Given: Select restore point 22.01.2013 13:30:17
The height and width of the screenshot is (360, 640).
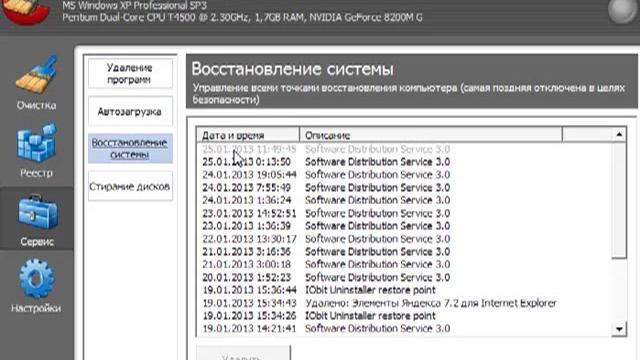Looking at the screenshot, I should (x=404, y=239).
